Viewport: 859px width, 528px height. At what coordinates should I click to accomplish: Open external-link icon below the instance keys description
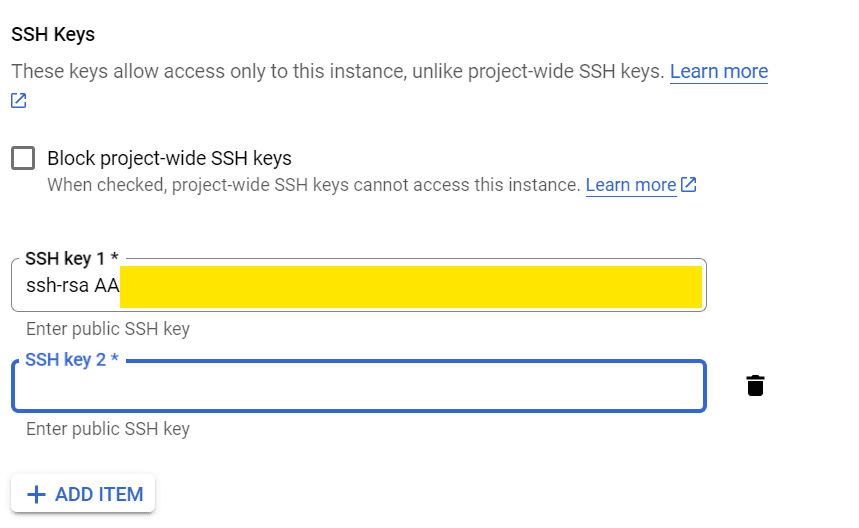(19, 100)
